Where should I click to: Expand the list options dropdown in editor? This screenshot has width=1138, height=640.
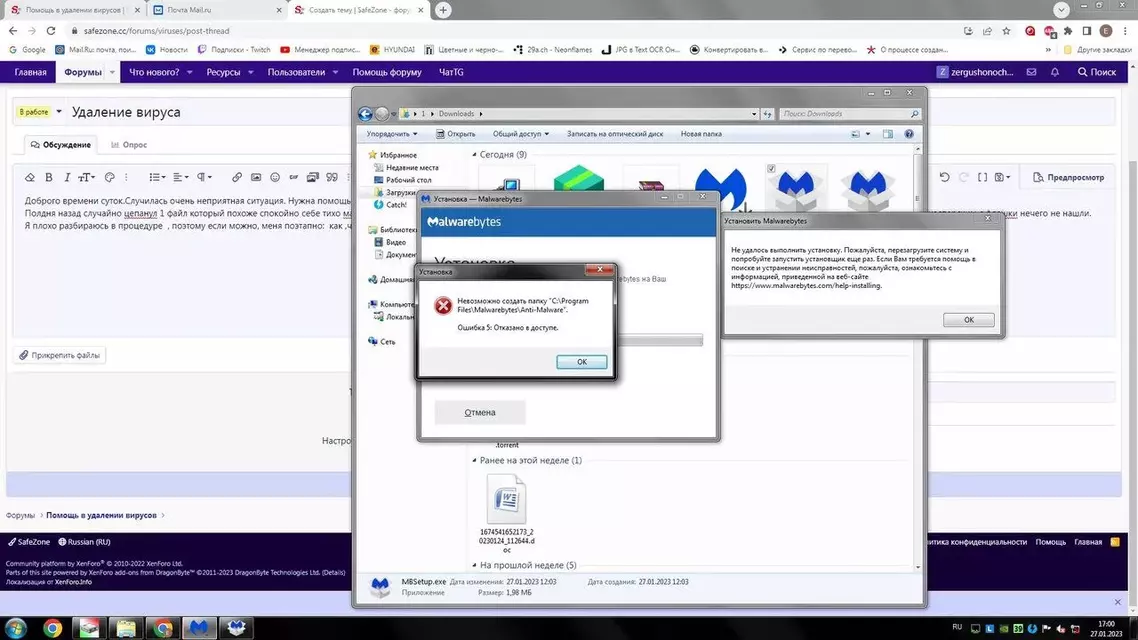click(157, 177)
